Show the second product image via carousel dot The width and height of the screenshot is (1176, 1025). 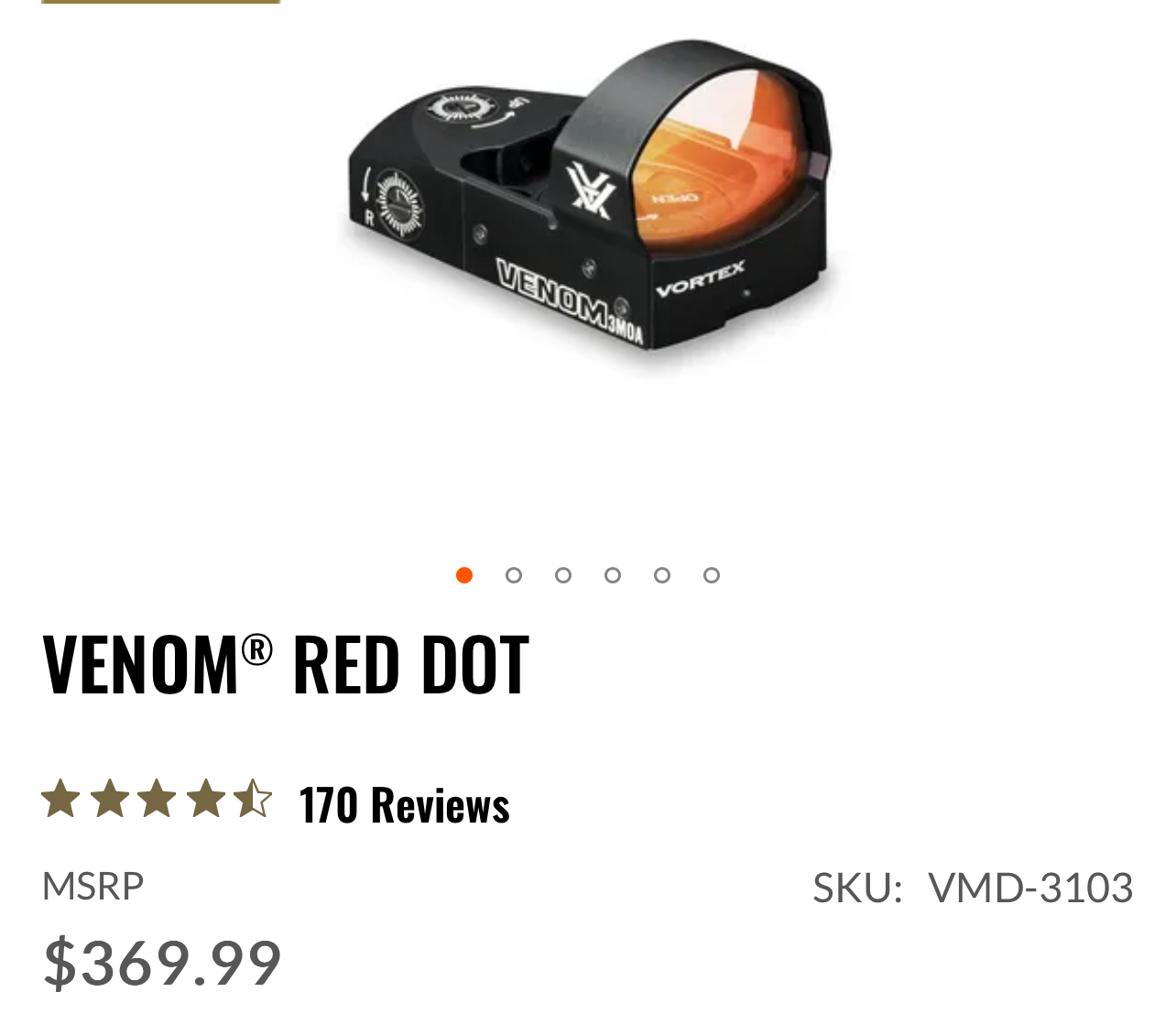514,575
